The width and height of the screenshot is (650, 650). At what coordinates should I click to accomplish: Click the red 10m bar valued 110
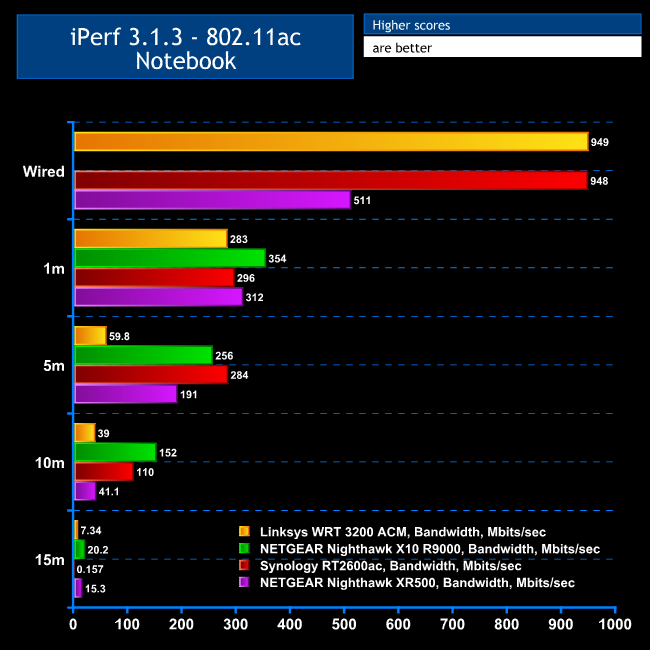104,471
